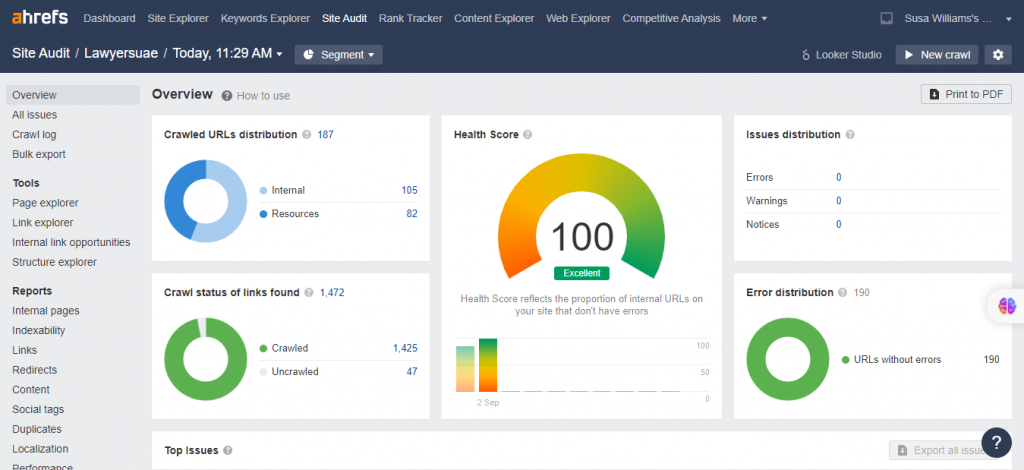Open Keywords Explorer from top navigation
This screenshot has width=1024, height=470.
click(265, 18)
